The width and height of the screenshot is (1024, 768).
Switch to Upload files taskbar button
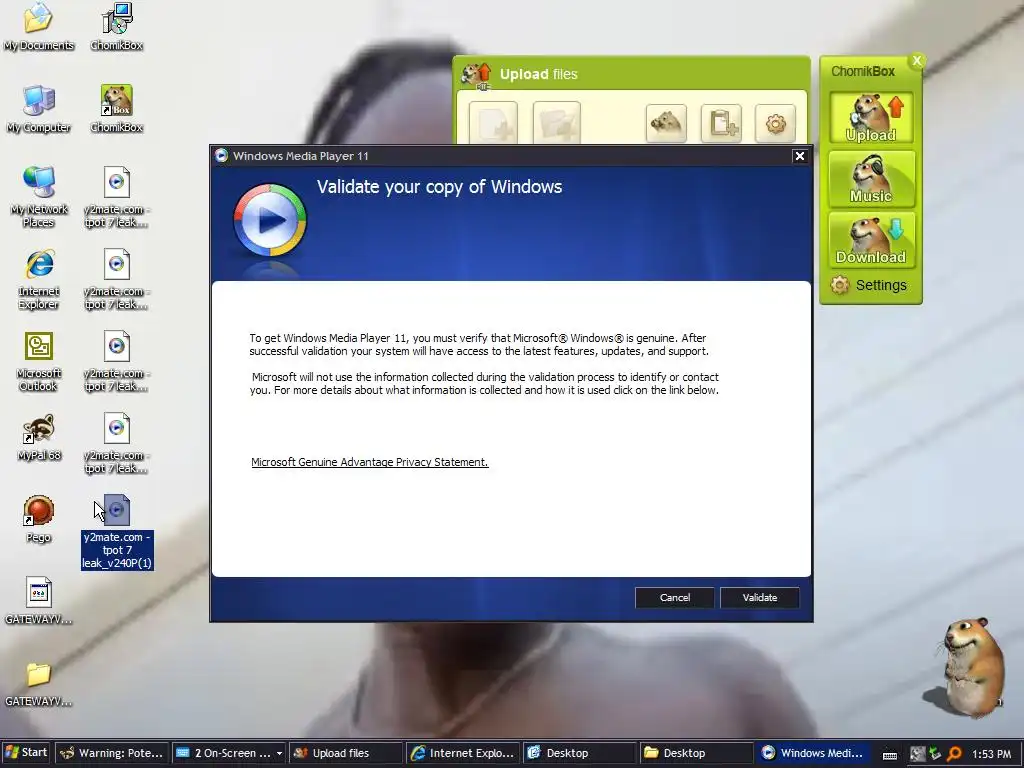[345, 753]
